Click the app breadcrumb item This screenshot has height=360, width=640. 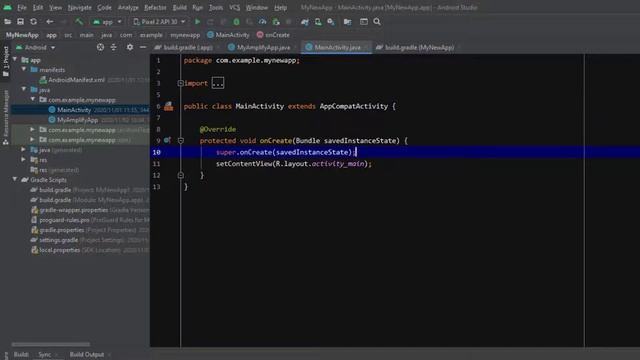[x=51, y=35]
